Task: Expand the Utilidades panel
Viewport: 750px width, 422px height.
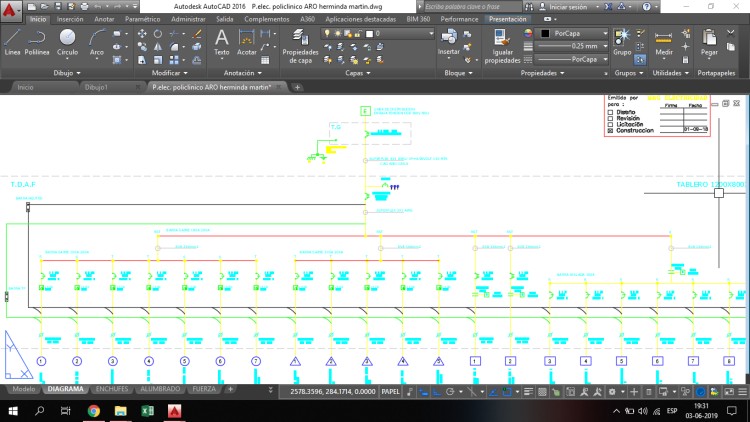Action: (x=671, y=73)
